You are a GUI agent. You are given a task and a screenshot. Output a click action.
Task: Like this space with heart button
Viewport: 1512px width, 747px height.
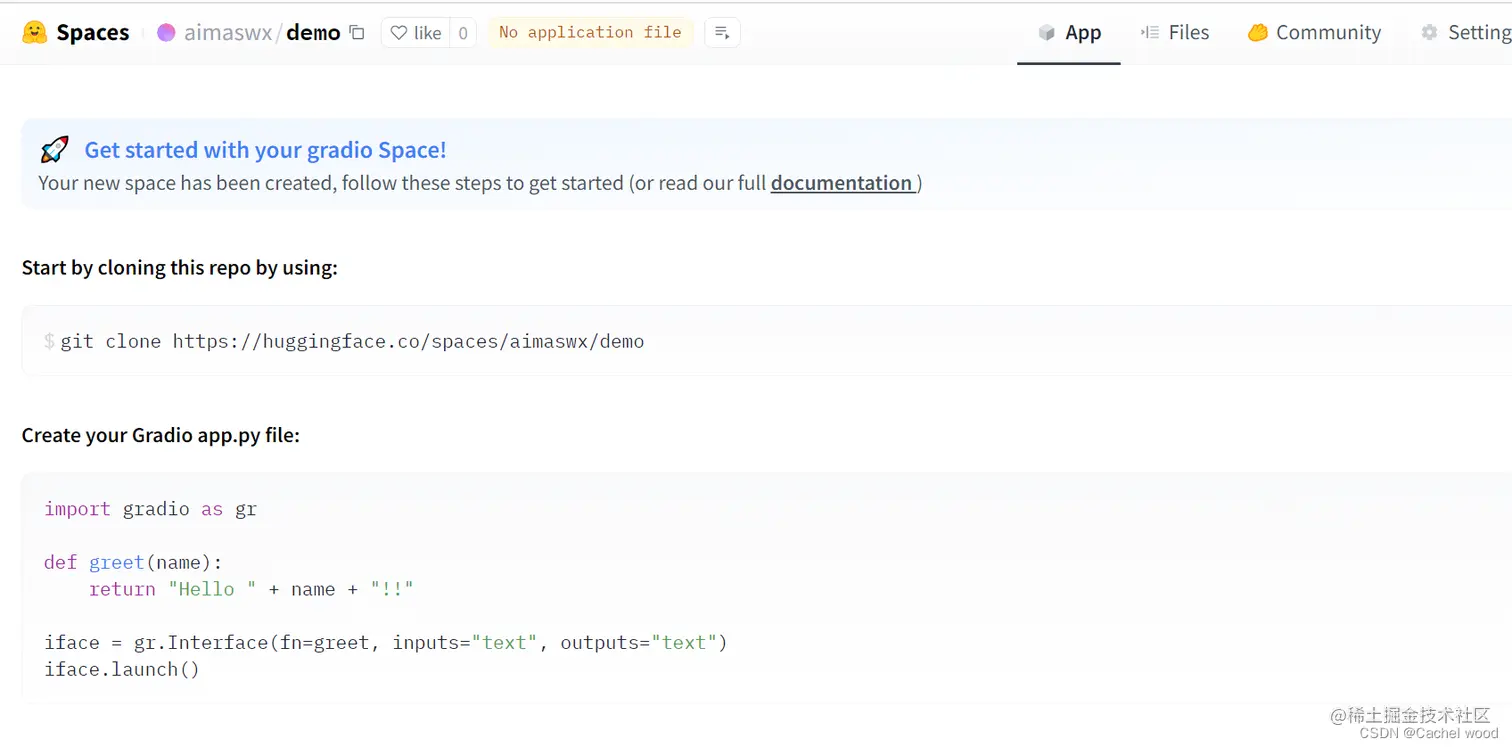416,33
